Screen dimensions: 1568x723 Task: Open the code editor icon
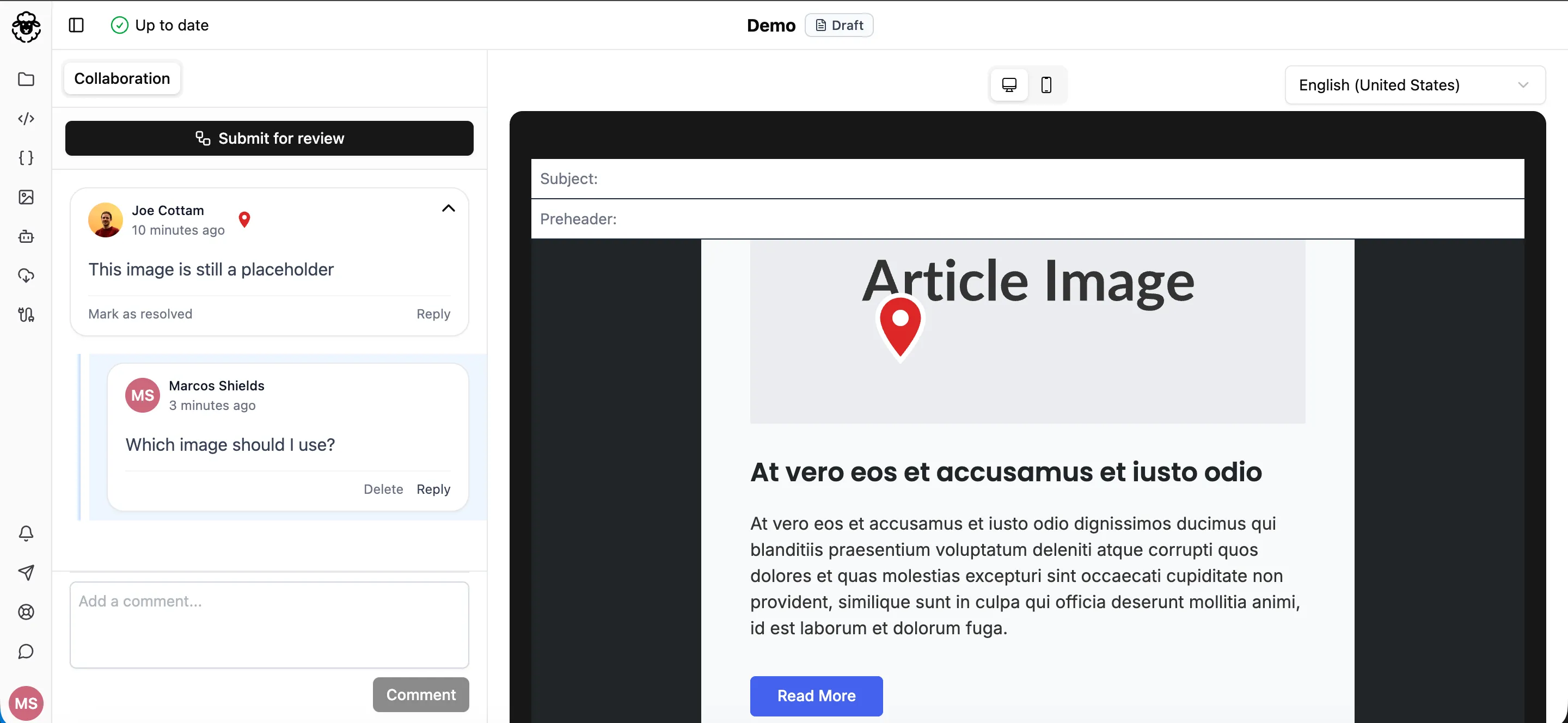tap(26, 119)
